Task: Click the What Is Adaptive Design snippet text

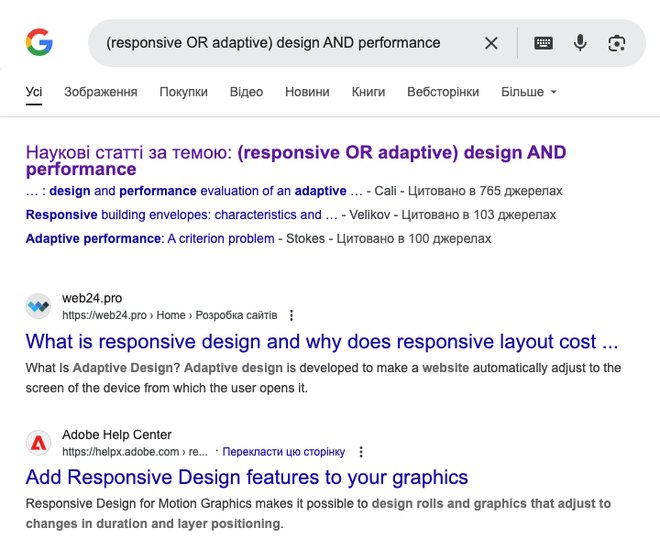Action: [323, 378]
